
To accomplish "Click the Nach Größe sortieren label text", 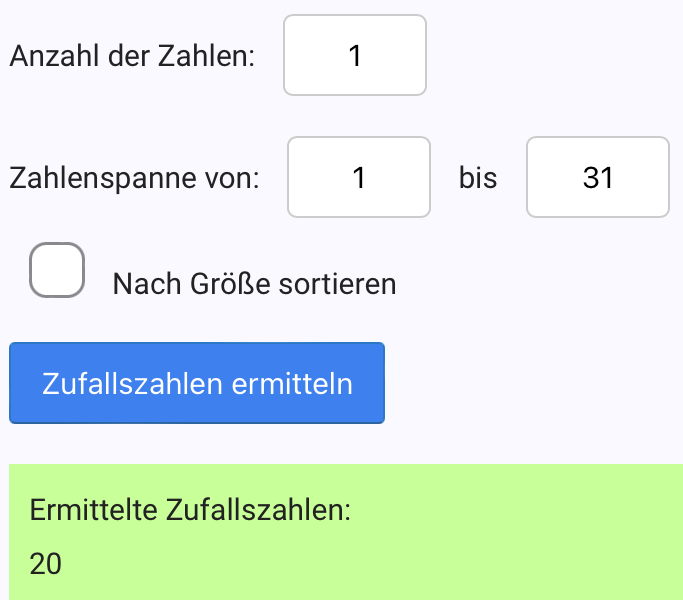I will pyautogui.click(x=255, y=285).
